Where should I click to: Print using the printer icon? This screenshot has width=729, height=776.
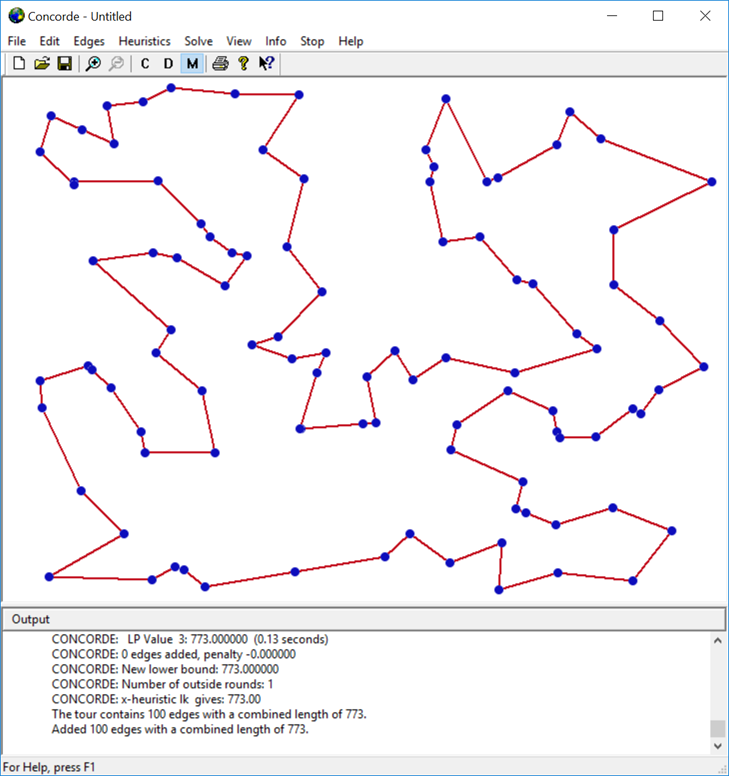220,63
